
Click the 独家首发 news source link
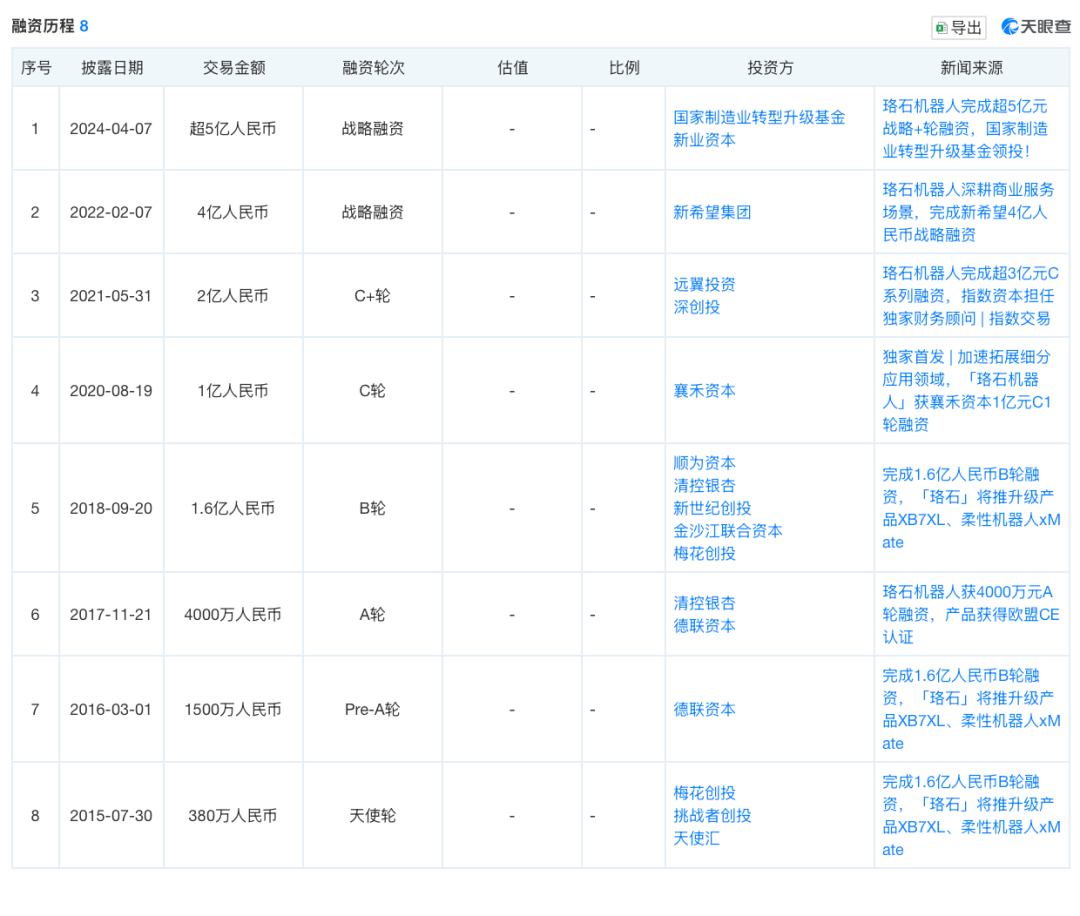tap(970, 390)
